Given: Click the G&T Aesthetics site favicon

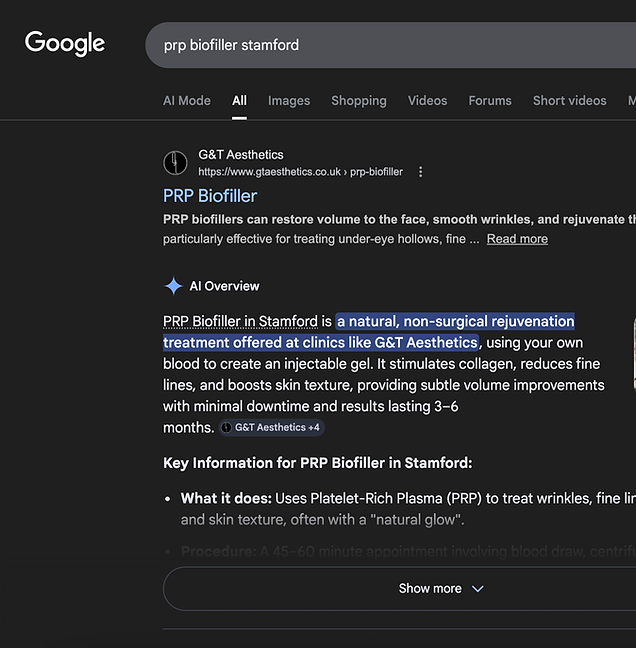Looking at the screenshot, I should pos(175,163).
